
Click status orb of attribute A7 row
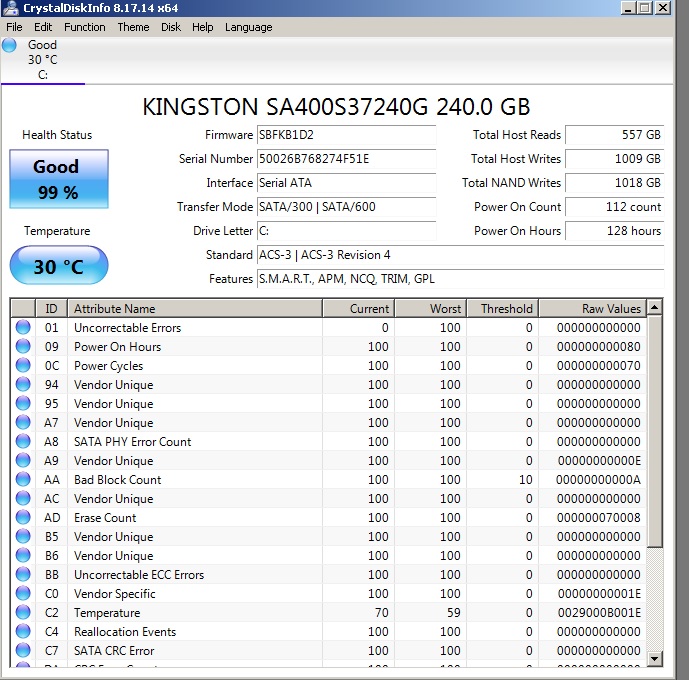click(23, 422)
